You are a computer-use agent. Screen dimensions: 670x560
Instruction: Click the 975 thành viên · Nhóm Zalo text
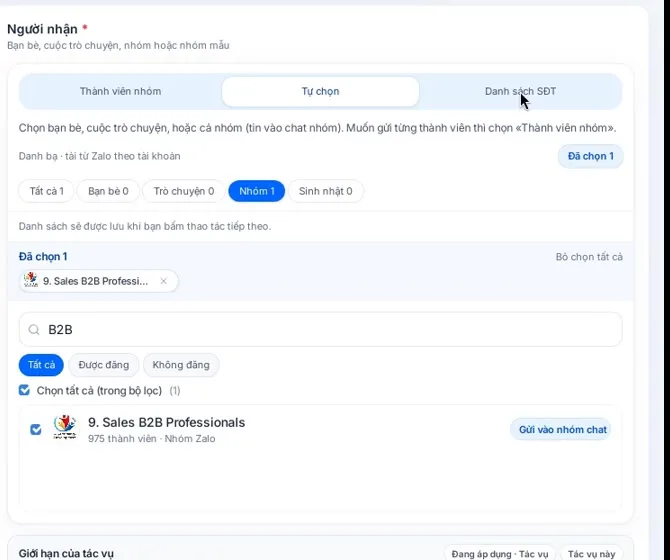point(152,439)
